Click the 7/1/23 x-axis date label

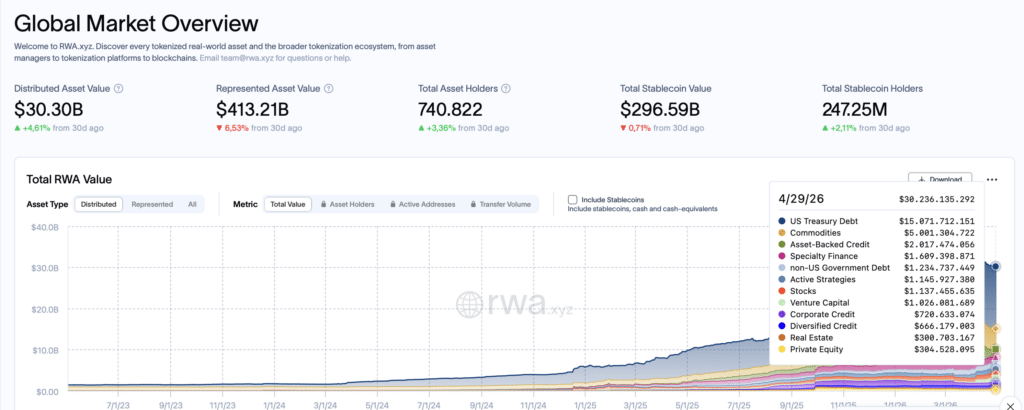coord(120,404)
